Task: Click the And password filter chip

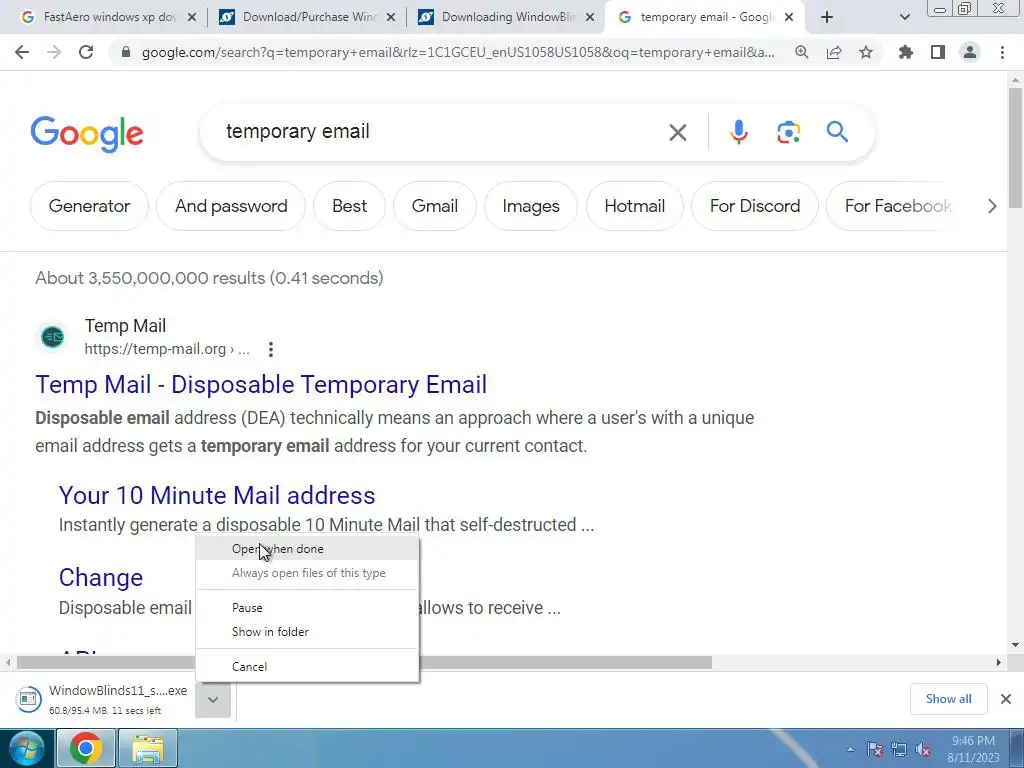Action: tap(231, 206)
